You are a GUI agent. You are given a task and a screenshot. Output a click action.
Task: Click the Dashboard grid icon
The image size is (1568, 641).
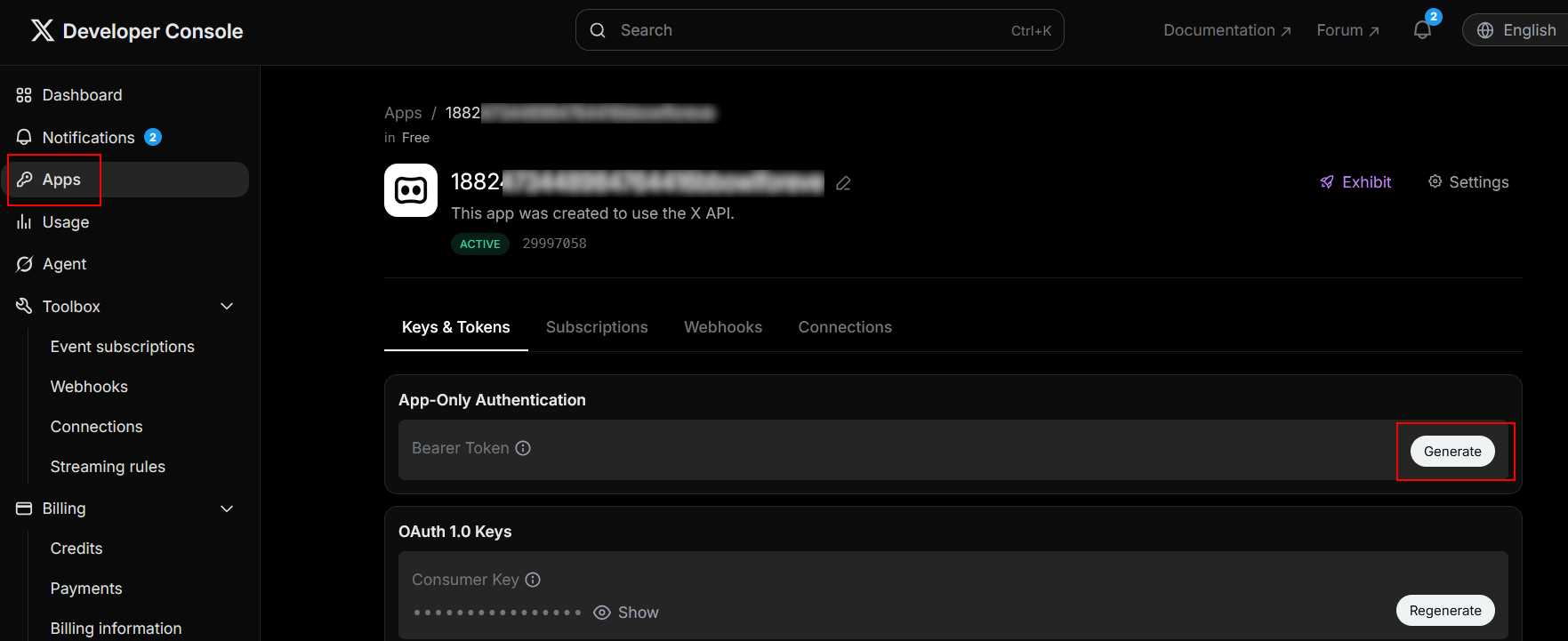24,95
